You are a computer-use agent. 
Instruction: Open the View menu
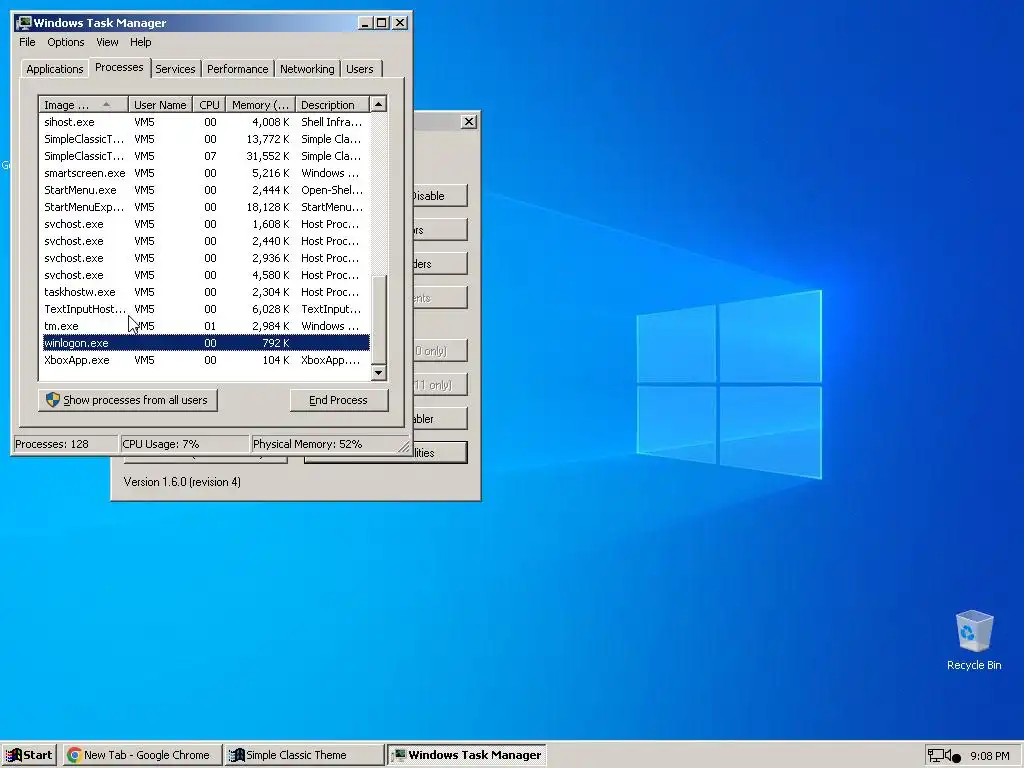pyautogui.click(x=107, y=42)
